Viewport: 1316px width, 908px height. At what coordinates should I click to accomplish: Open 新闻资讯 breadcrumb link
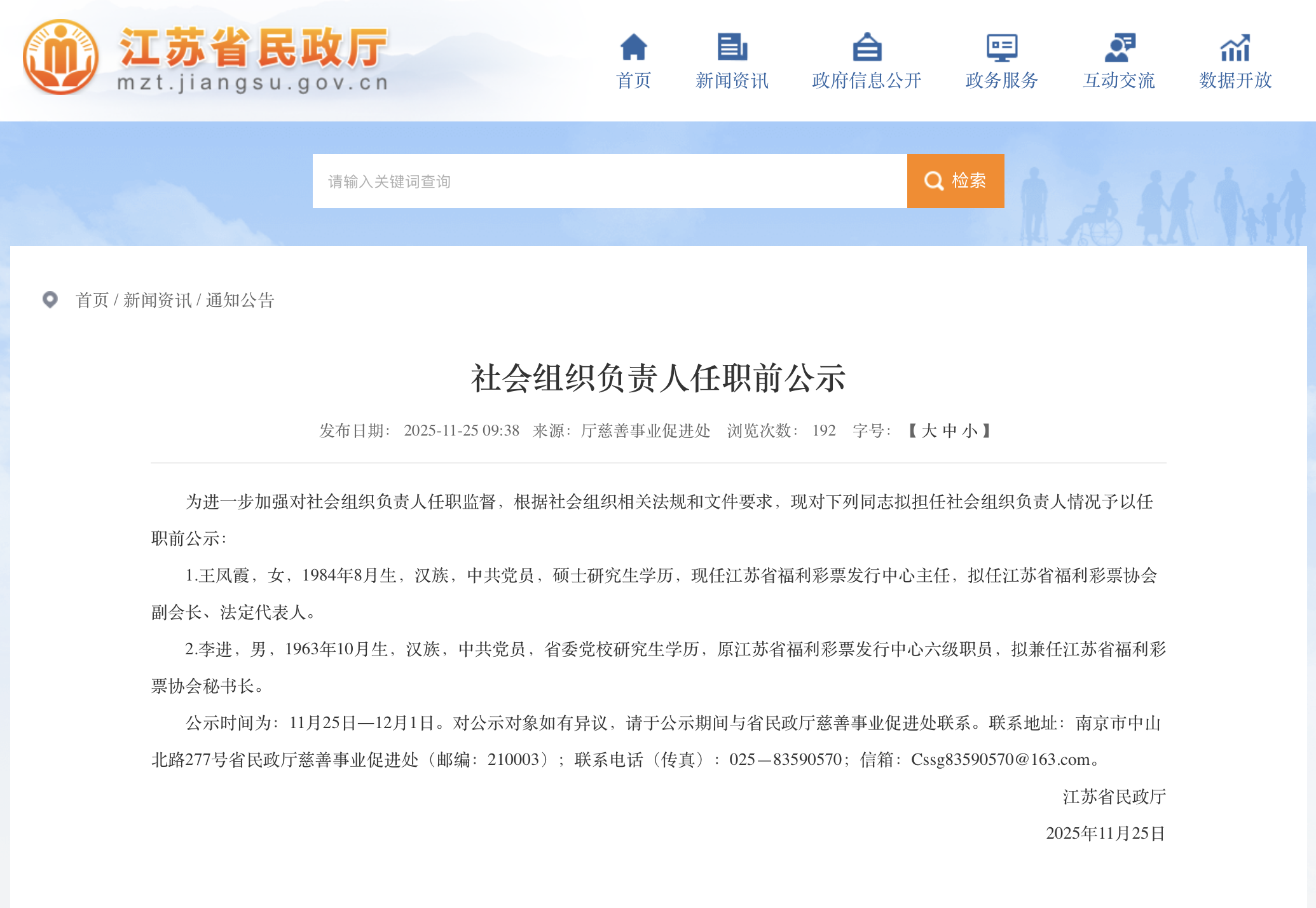(157, 300)
